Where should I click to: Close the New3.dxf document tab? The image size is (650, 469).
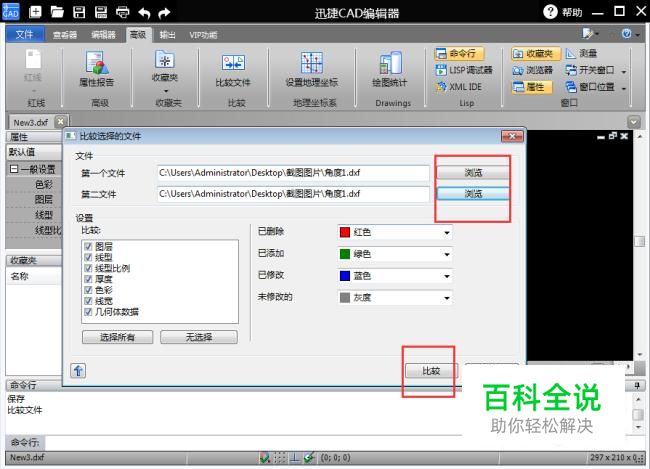click(61, 122)
